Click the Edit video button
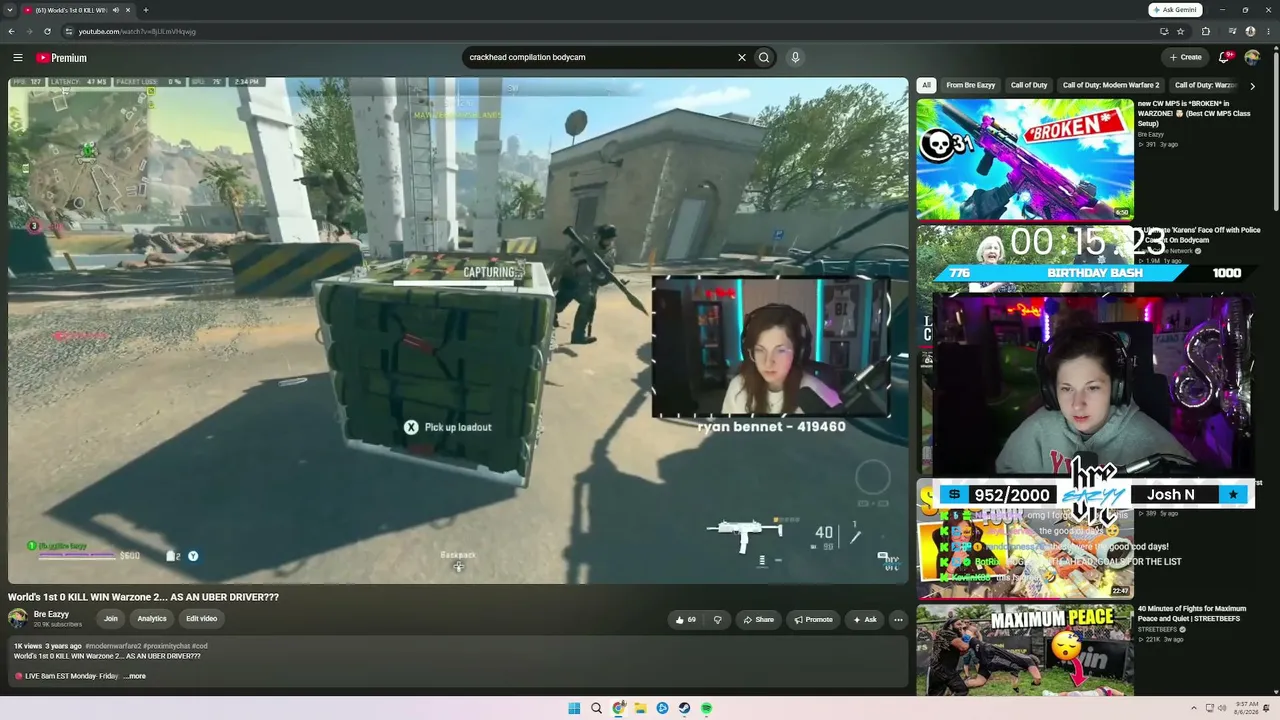This screenshot has width=1280, height=720. pyautogui.click(x=201, y=619)
